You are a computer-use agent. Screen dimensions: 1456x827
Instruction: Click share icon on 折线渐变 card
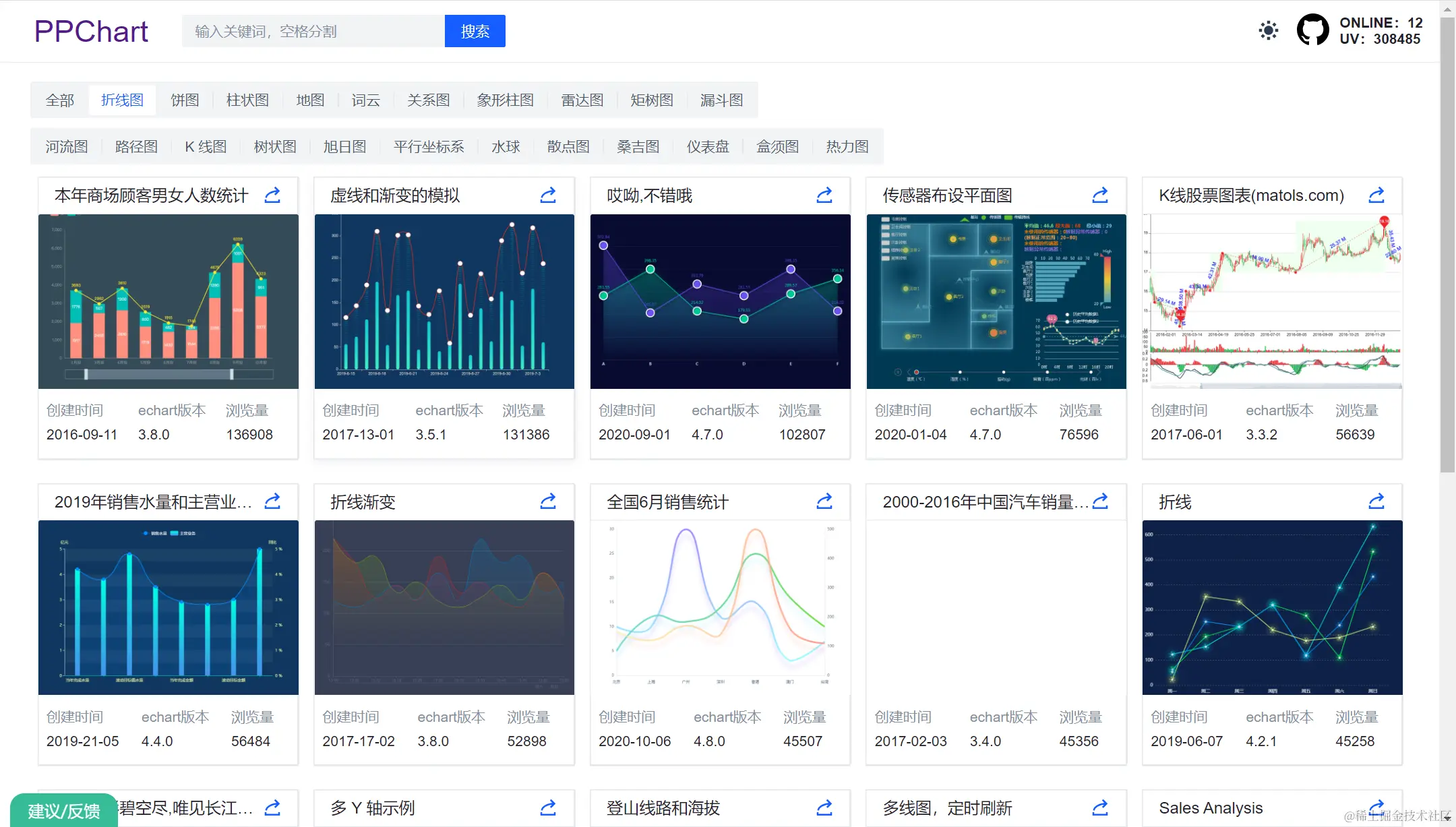[x=548, y=501]
